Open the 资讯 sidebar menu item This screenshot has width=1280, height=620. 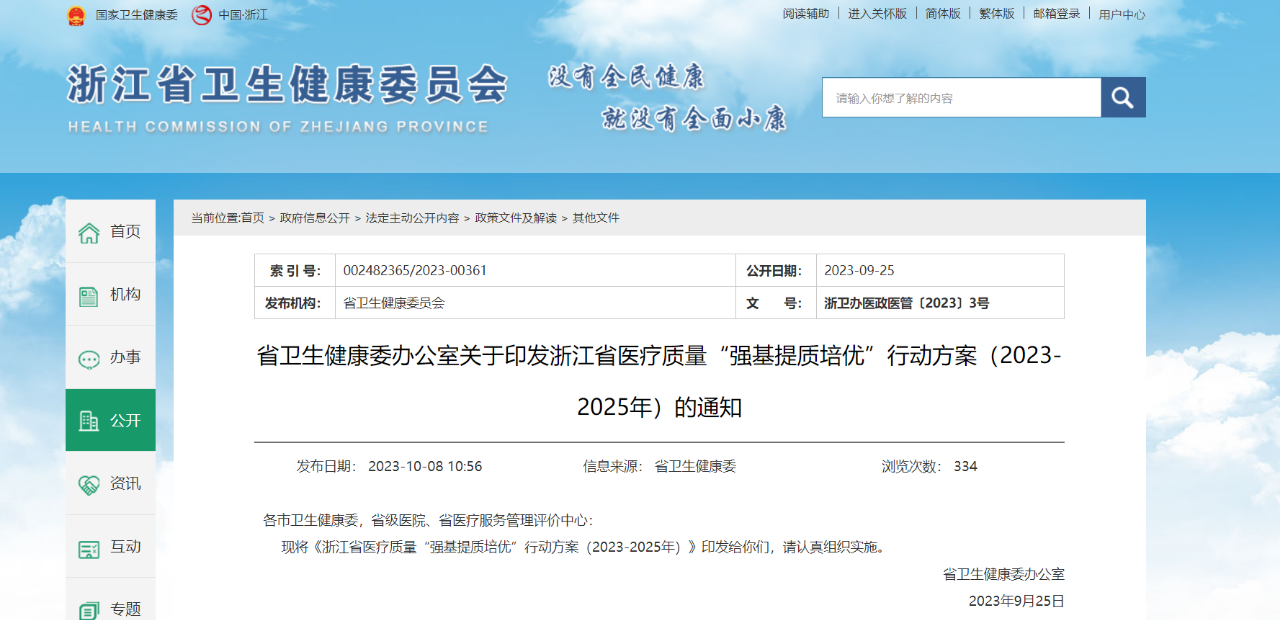(111, 483)
